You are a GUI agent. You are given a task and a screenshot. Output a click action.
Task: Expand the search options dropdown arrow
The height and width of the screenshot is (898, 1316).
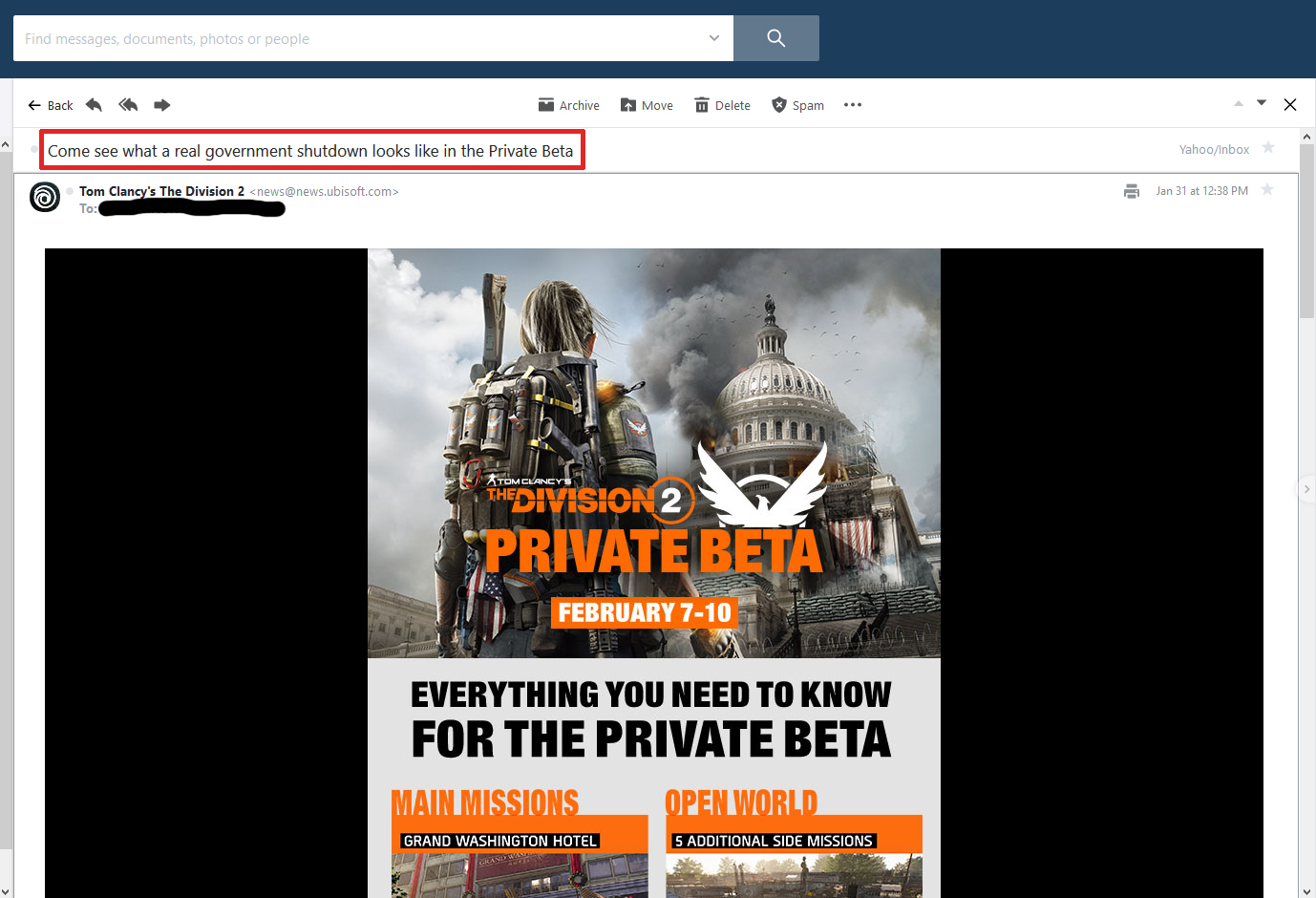pyautogui.click(x=713, y=38)
